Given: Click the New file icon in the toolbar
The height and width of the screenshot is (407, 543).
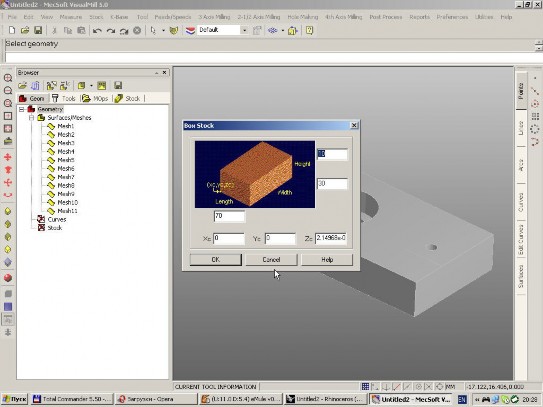Looking at the screenshot, I should (x=12, y=30).
